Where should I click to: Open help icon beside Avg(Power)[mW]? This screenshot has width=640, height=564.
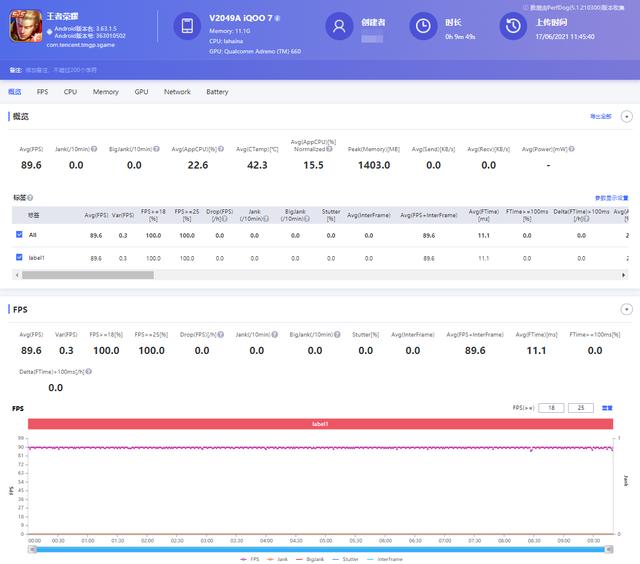[x=571, y=149]
